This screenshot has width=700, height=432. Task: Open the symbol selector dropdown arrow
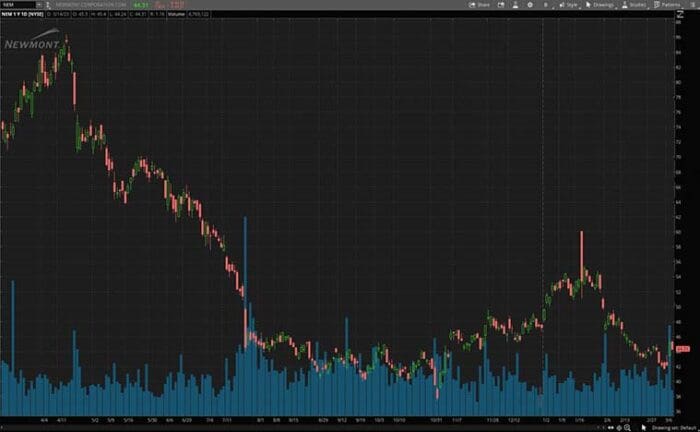coord(39,4)
